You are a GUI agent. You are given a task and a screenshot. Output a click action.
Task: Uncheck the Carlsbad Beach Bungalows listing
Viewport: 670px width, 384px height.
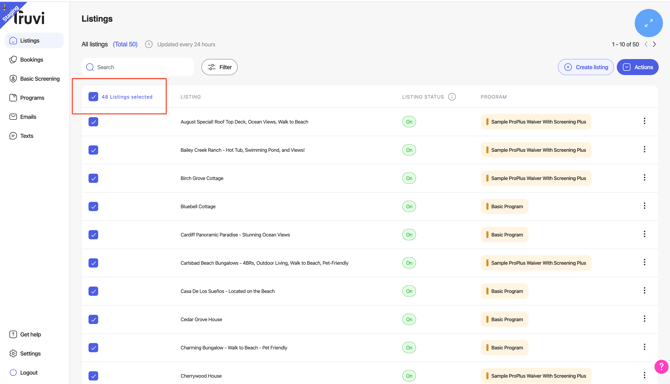(93, 263)
